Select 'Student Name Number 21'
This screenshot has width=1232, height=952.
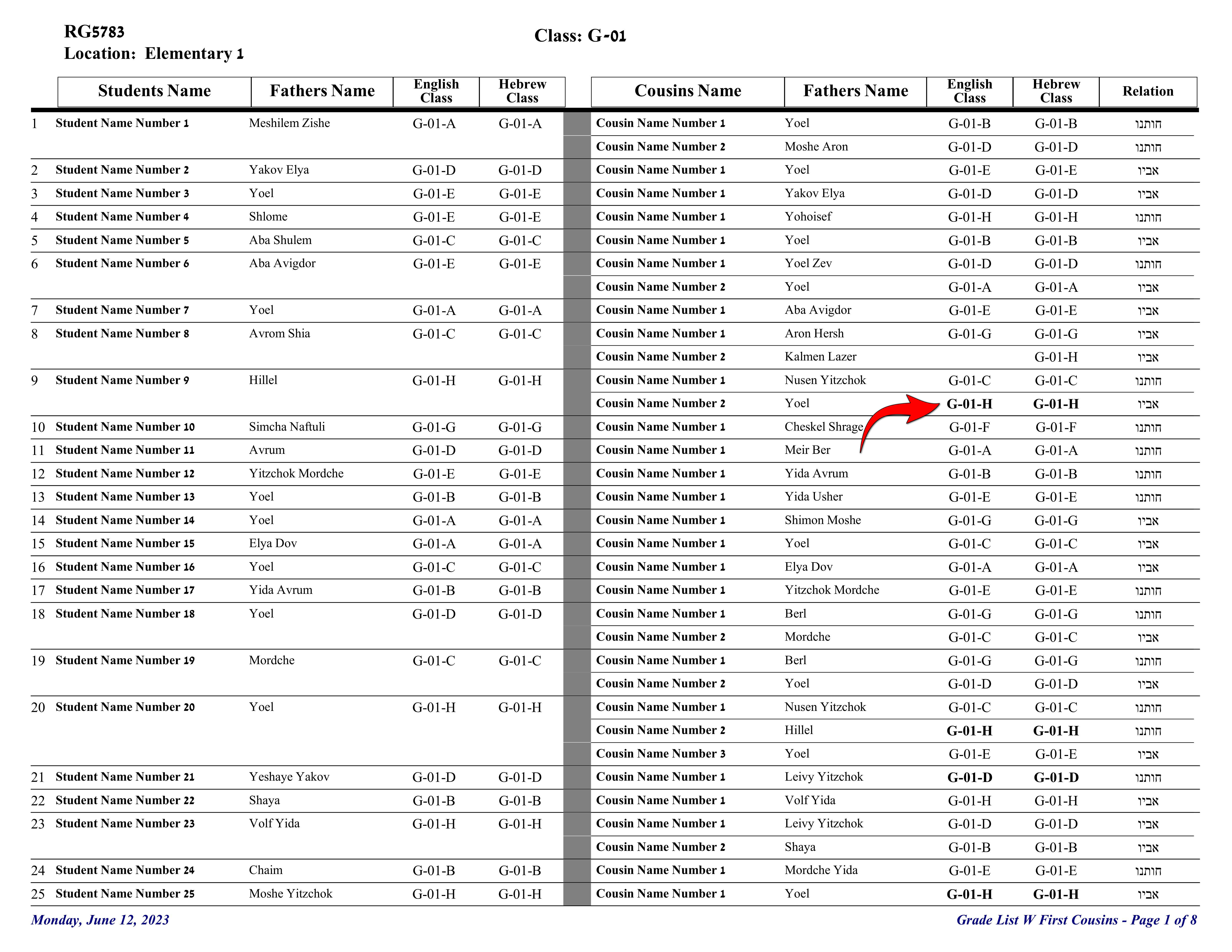125,777
